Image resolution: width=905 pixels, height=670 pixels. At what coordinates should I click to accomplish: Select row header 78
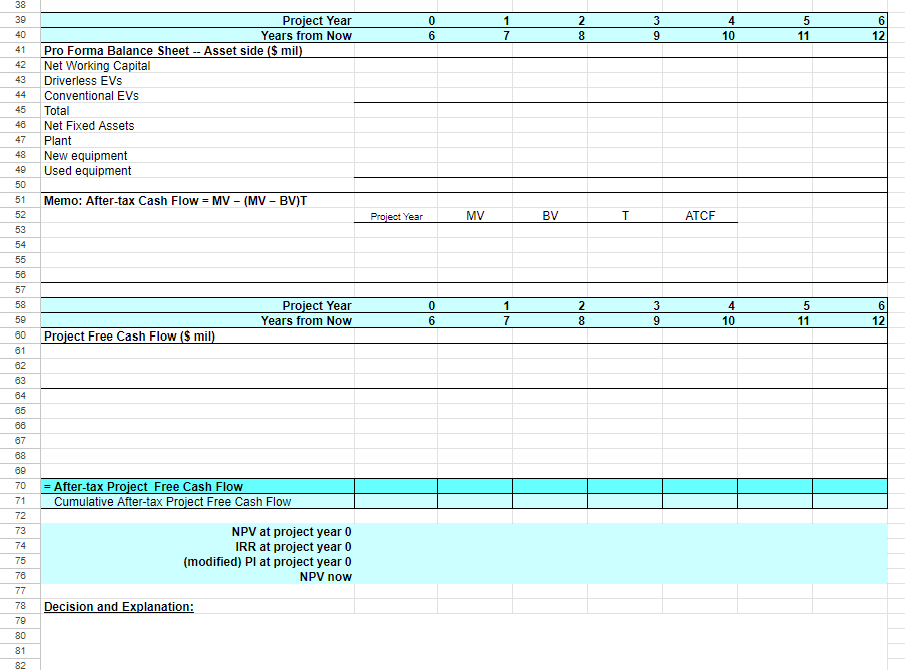click(x=20, y=606)
